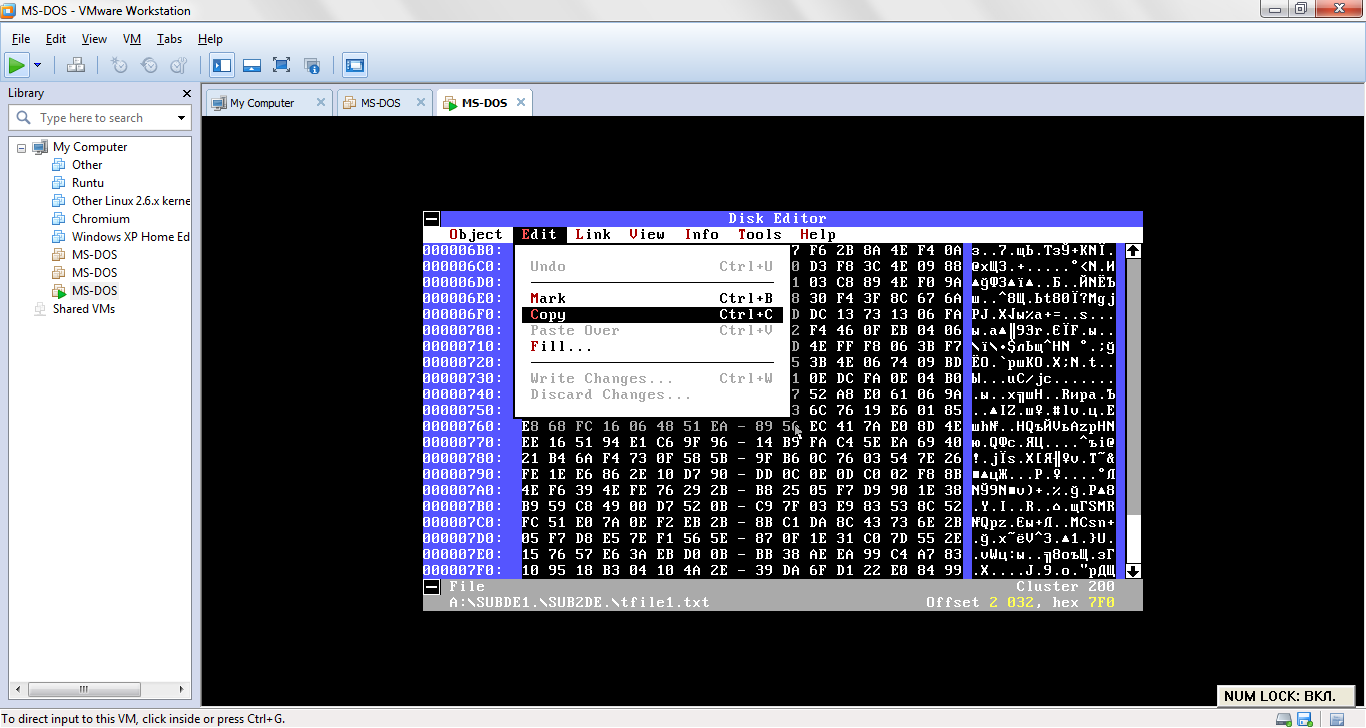Choose Mark Ctrl+B in Edit menu
The image size is (1366, 728).
pyautogui.click(x=651, y=299)
